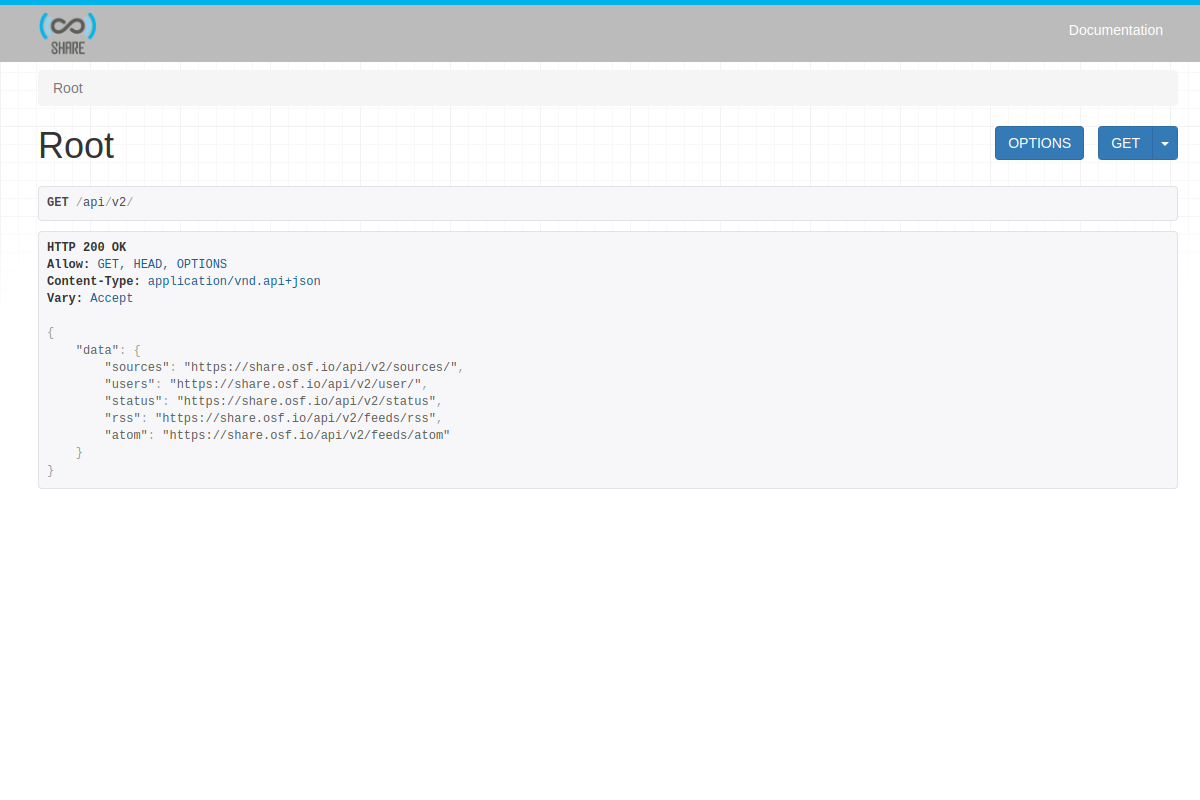Click the "status" JSON key
Image resolution: width=1200 pixels, height=800 pixels.
[134, 401]
